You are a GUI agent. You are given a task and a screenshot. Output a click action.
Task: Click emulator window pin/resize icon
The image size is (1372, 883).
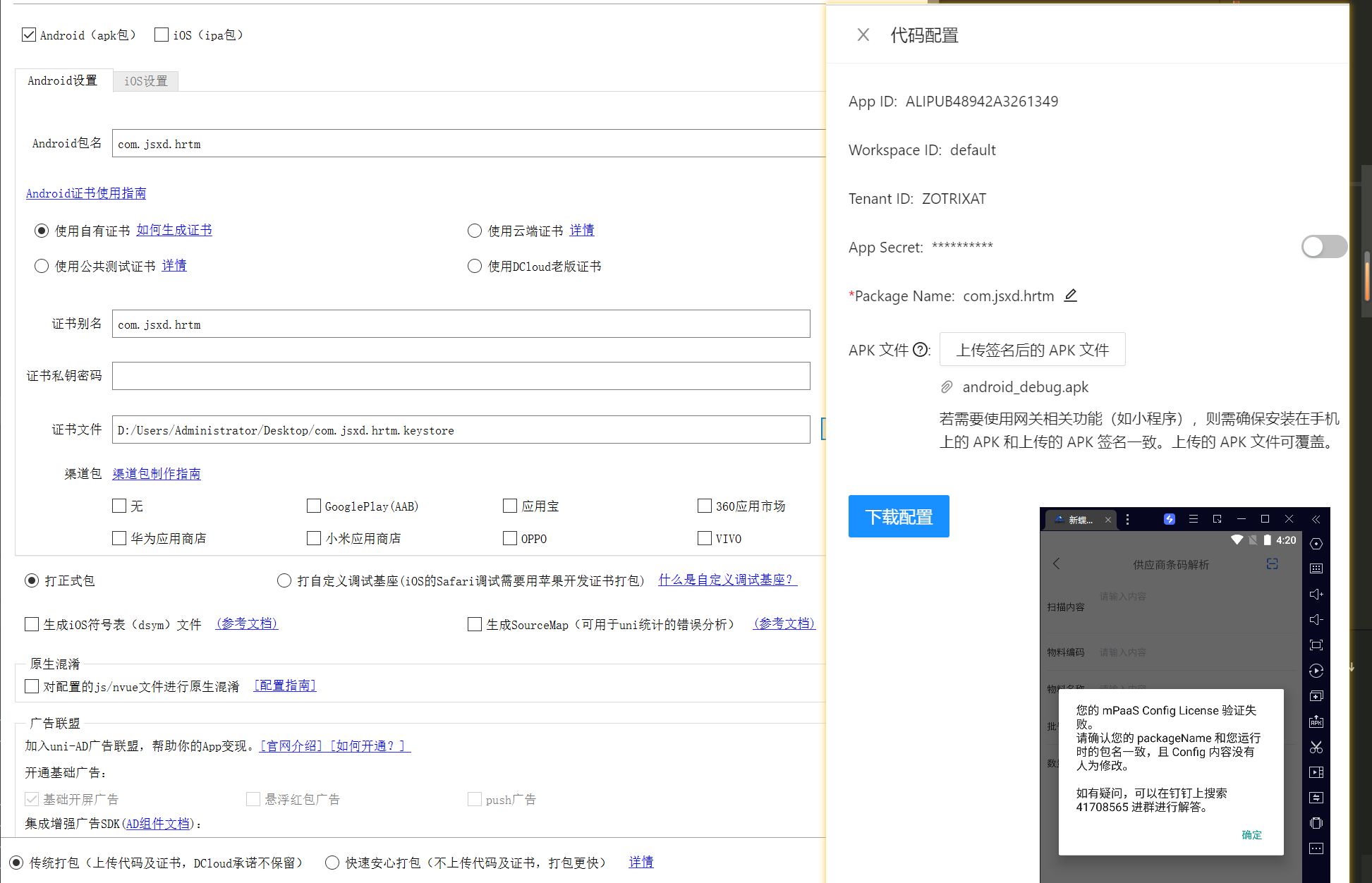point(1218,519)
